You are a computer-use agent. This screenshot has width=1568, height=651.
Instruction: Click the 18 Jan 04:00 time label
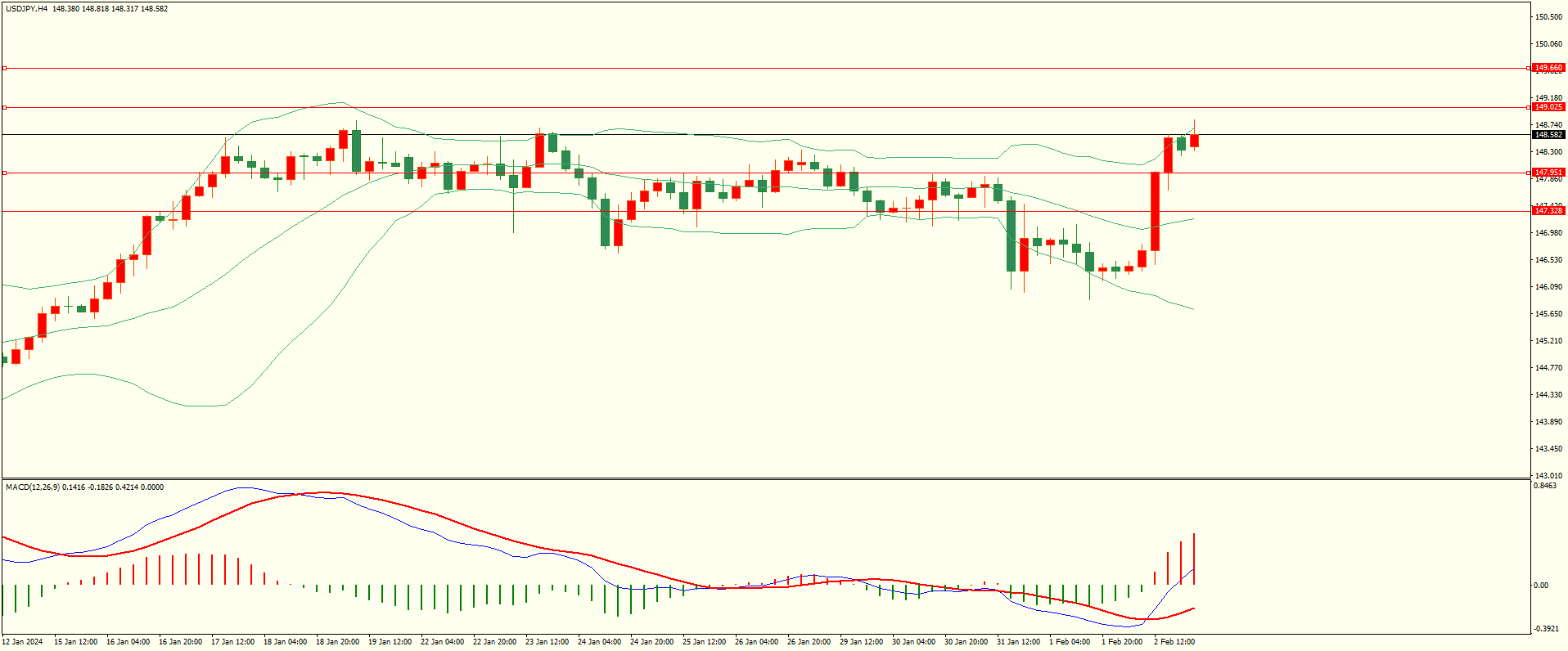tap(285, 641)
